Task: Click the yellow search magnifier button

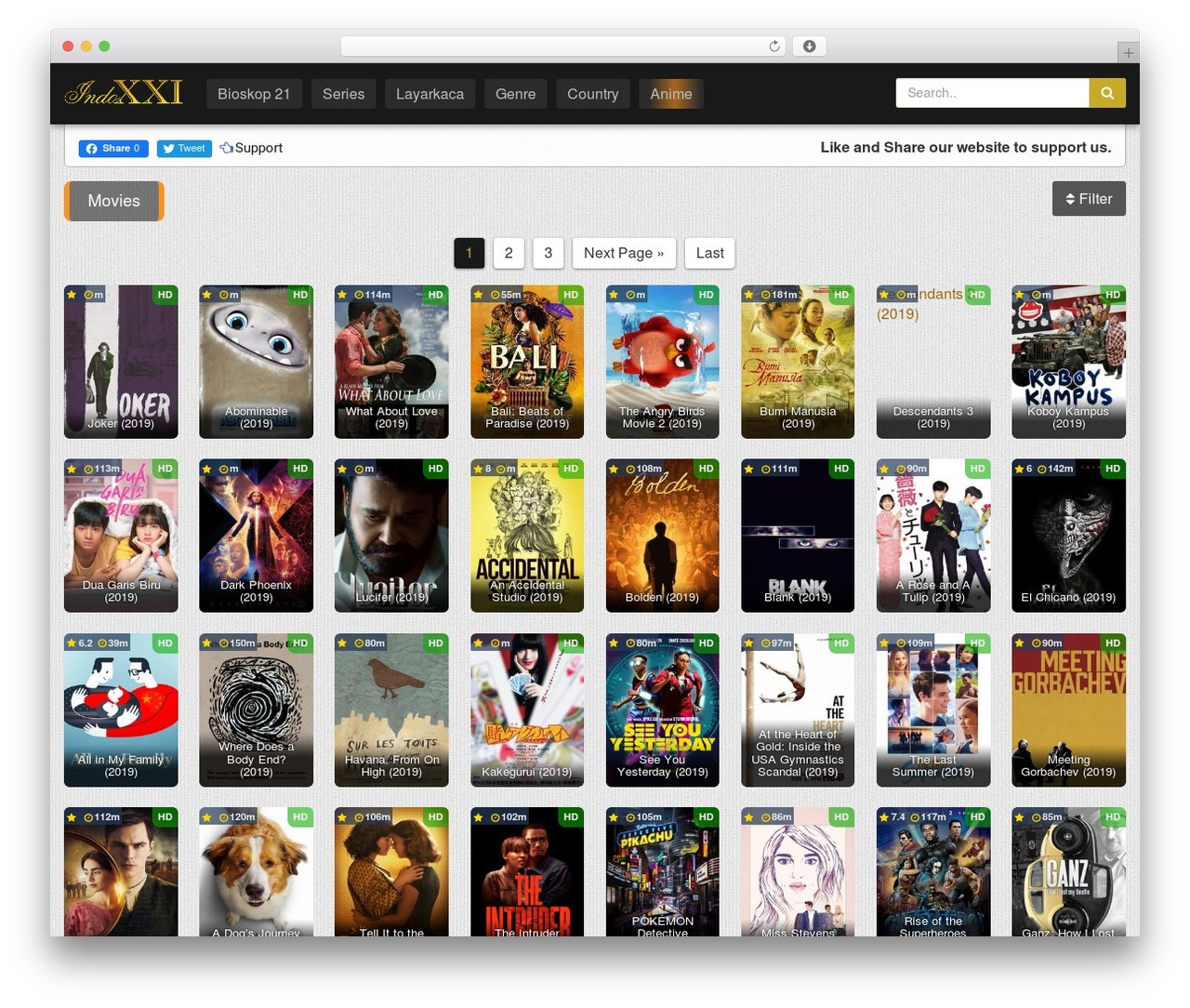Action: [x=1107, y=93]
